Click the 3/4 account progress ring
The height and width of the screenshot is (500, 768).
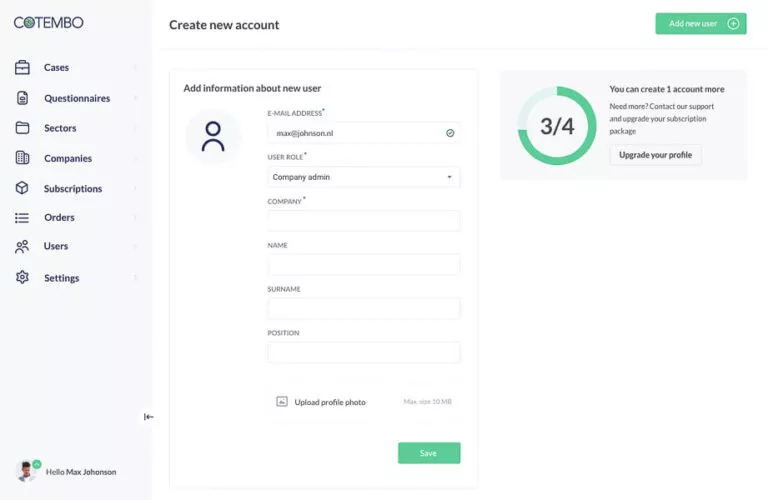point(557,126)
